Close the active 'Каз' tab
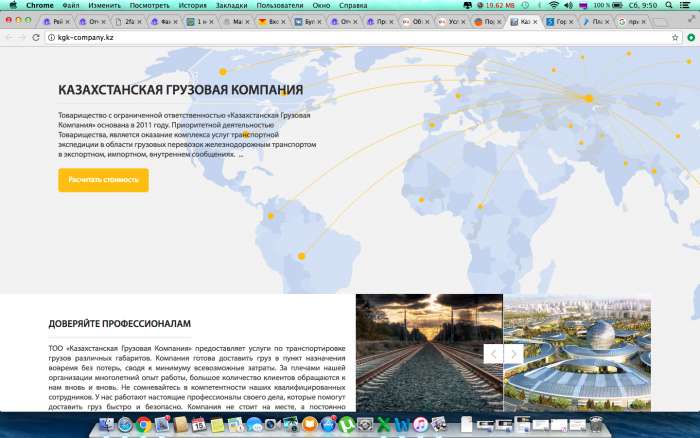Image resolution: width=700 pixels, height=438 pixels. pyautogui.click(x=535, y=21)
